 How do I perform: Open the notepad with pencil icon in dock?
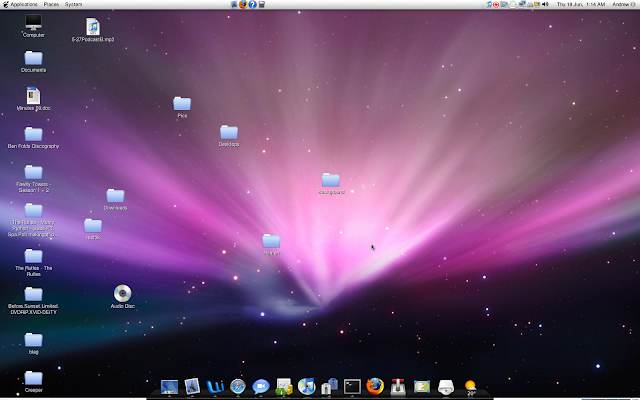(x=422, y=387)
